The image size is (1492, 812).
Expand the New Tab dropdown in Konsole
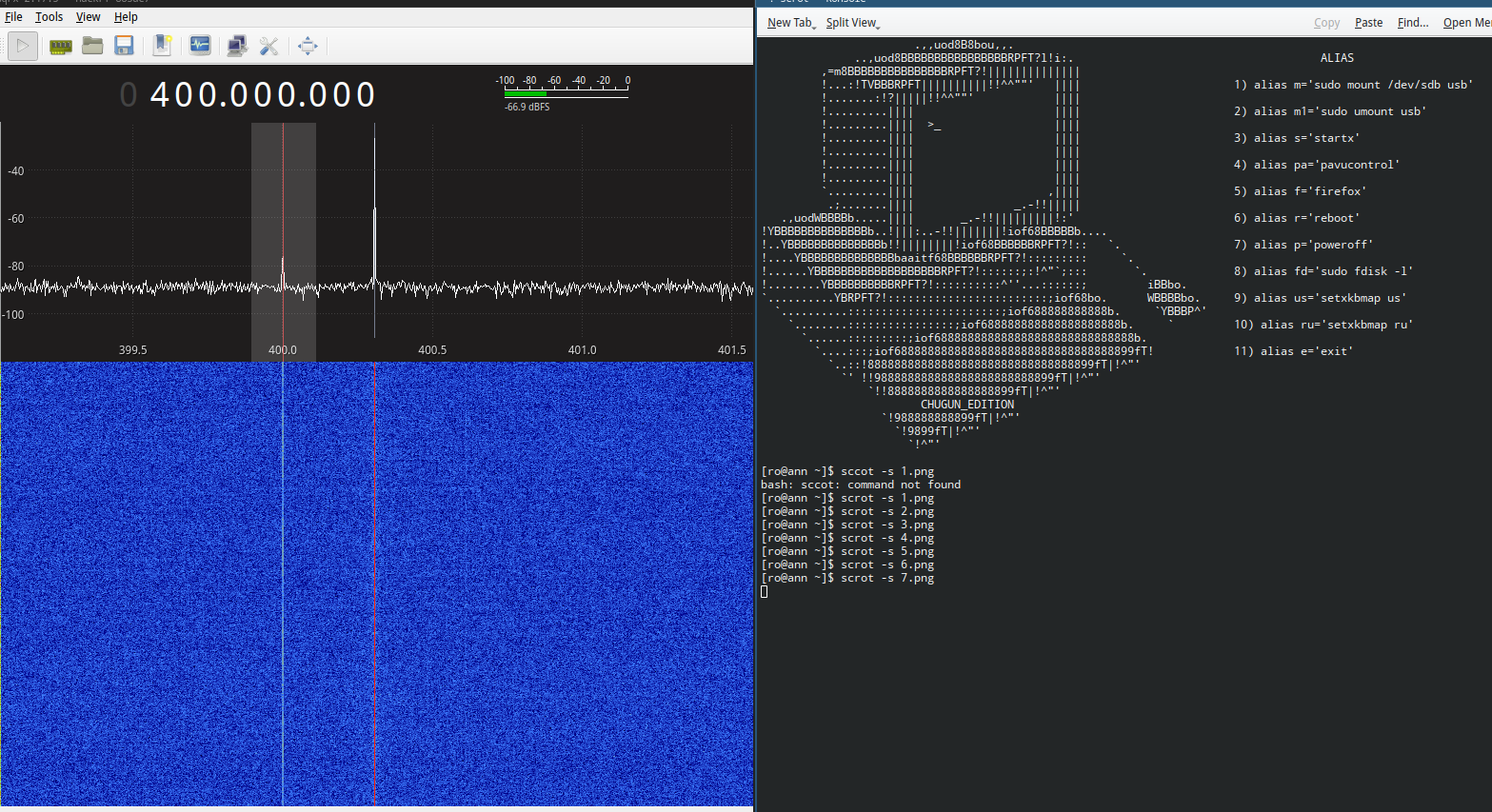[791, 23]
